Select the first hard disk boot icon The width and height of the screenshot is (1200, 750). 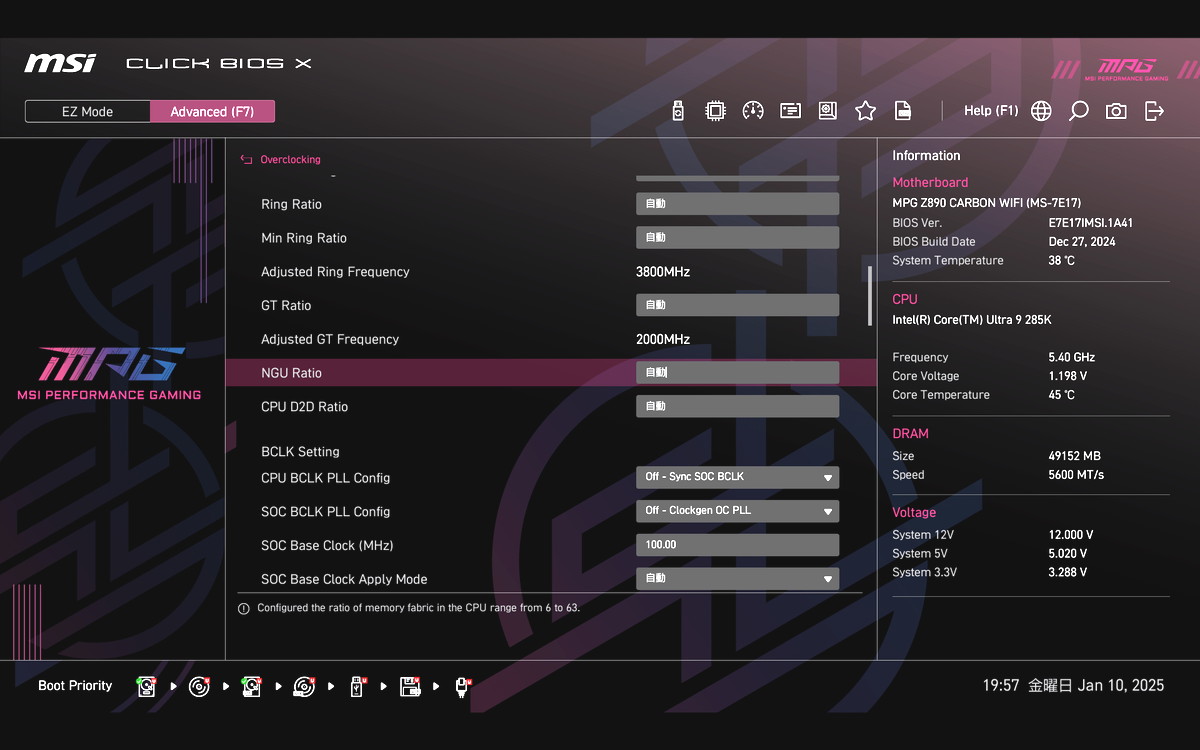tap(147, 686)
